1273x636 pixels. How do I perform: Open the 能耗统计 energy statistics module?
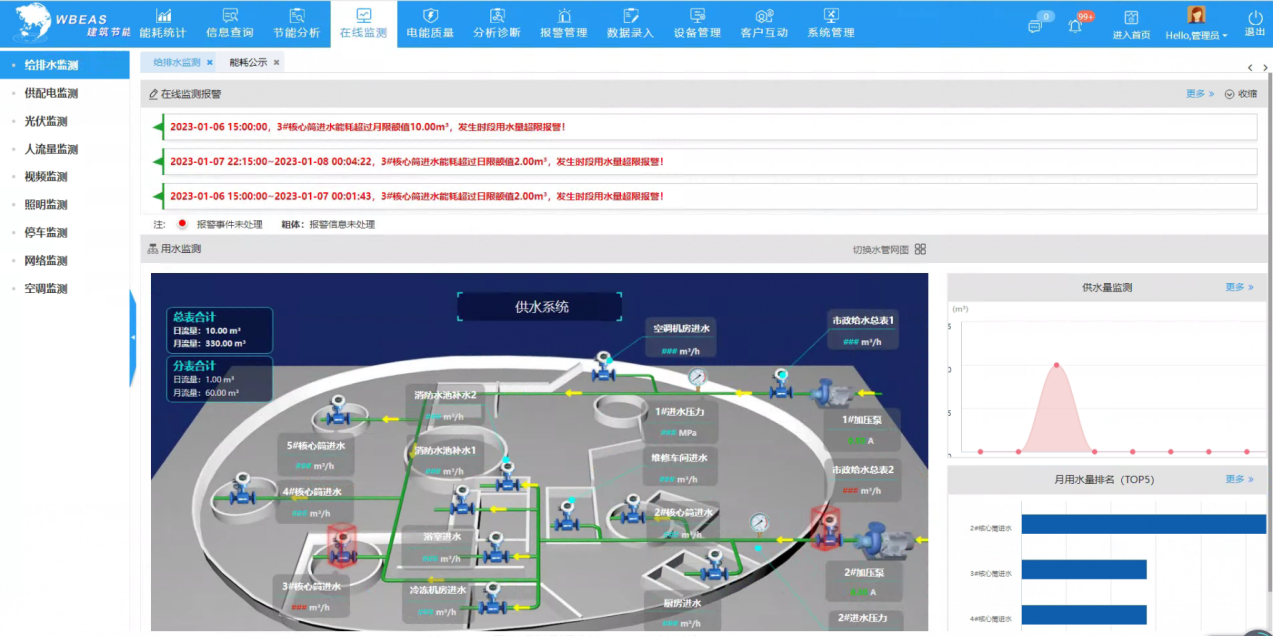tap(163, 23)
